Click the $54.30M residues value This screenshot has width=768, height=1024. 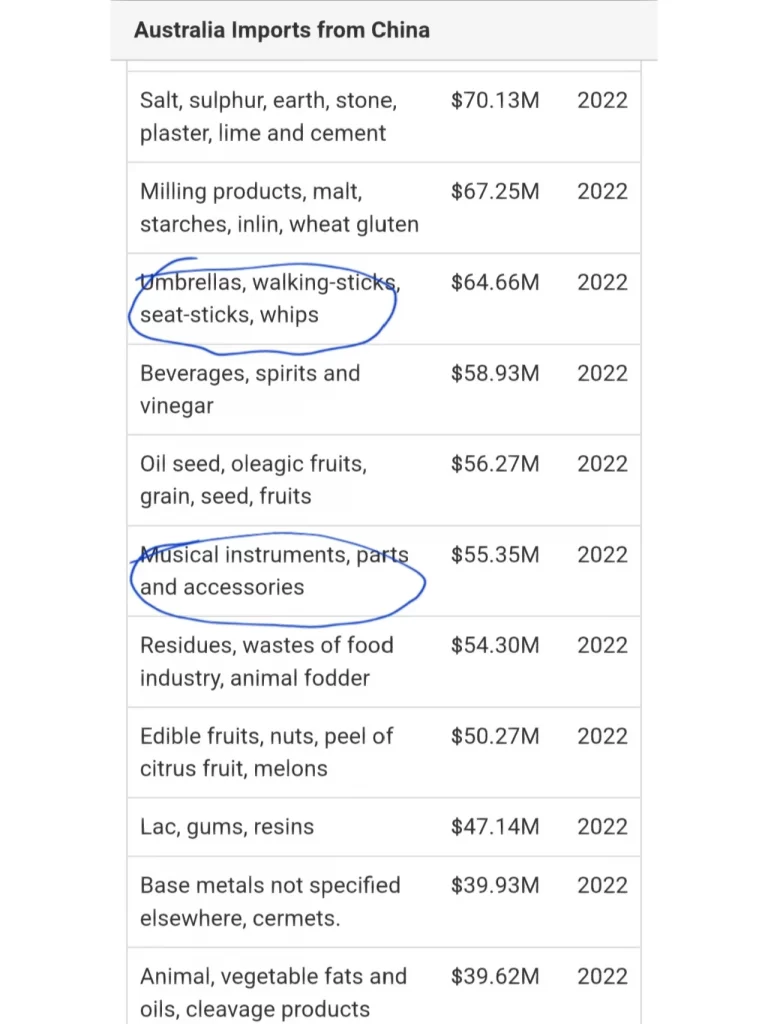(x=495, y=645)
